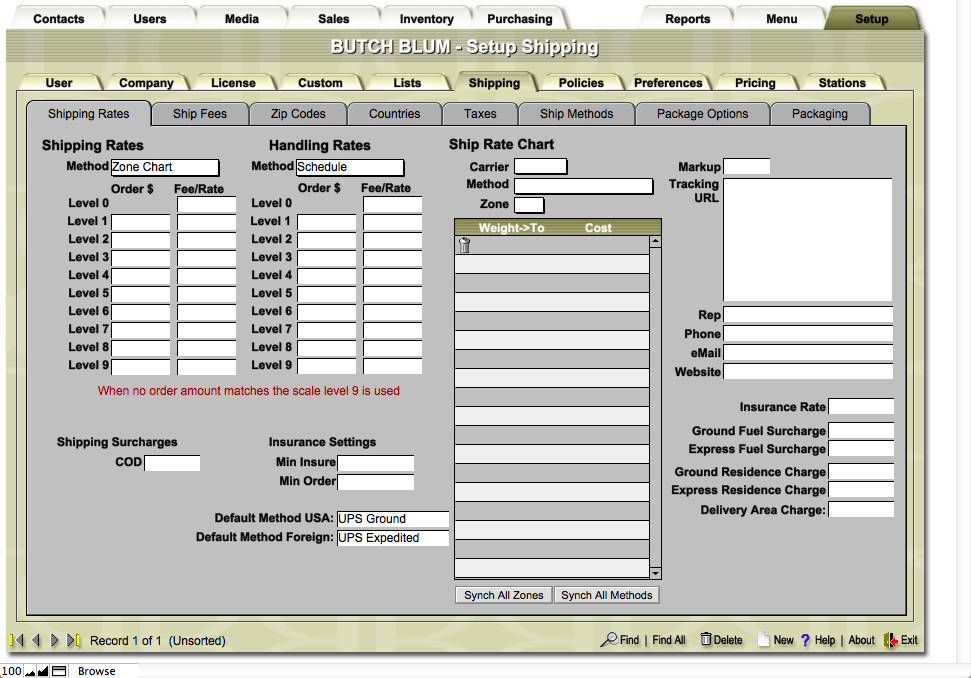Screen dimensions: 971x678
Task: Click the Delete trash icon in footer
Action: (706, 640)
